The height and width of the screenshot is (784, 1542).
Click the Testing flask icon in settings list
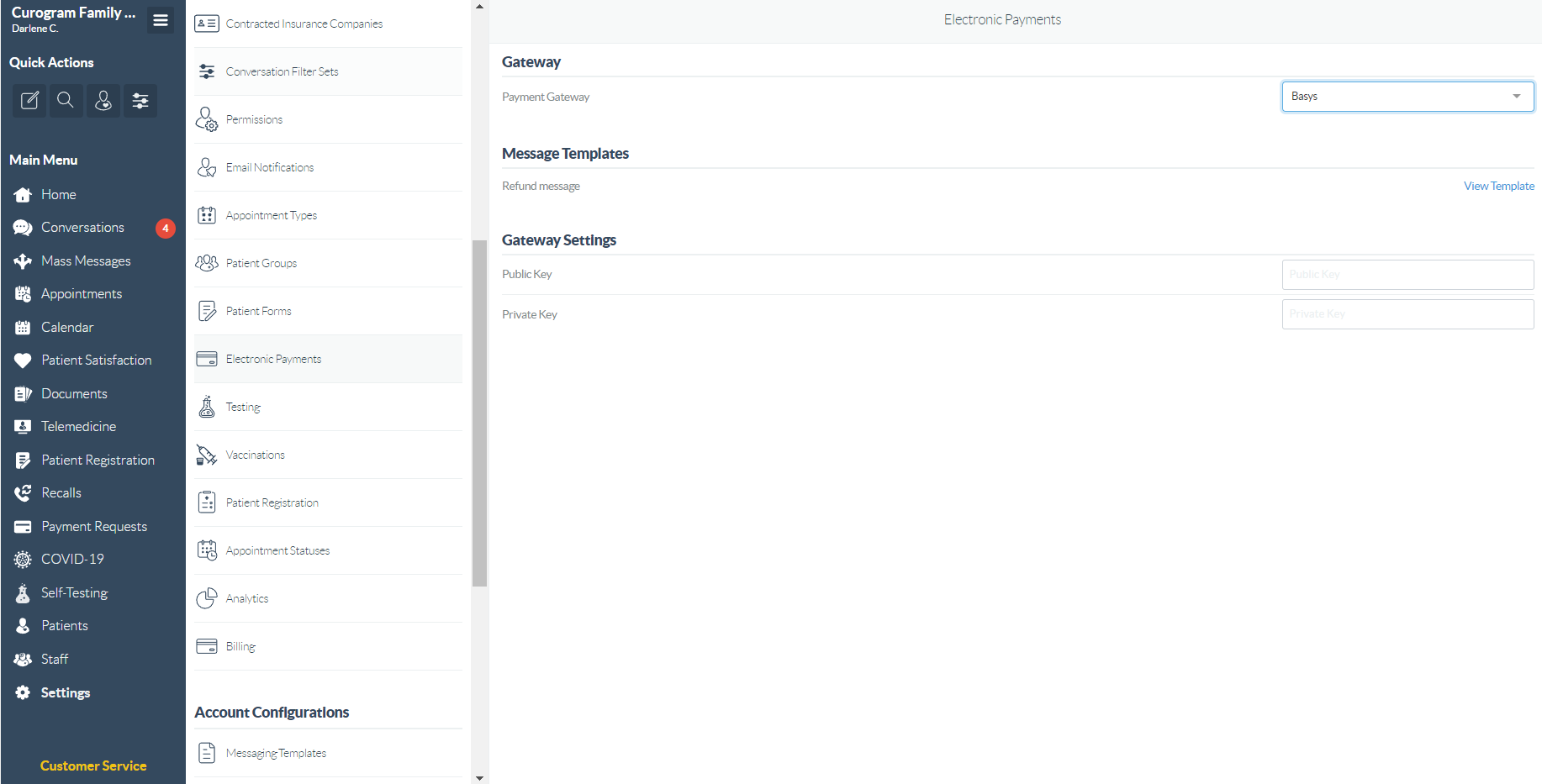207,408
